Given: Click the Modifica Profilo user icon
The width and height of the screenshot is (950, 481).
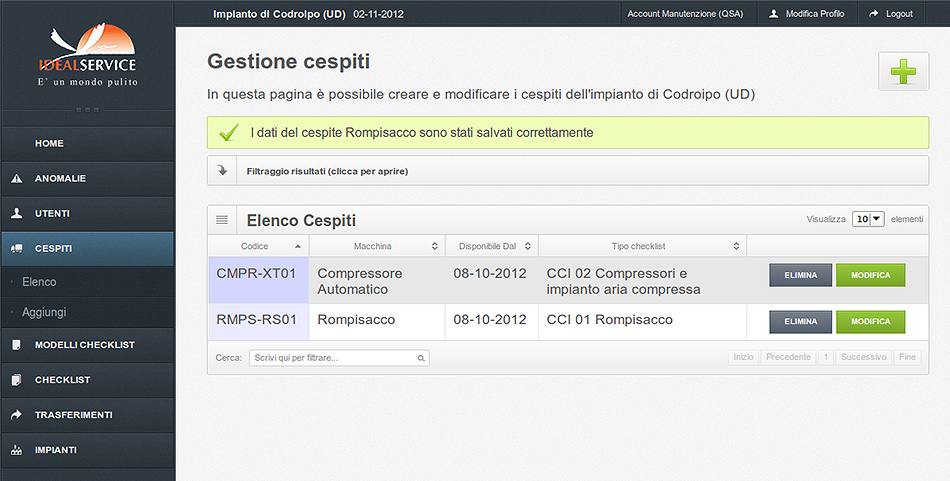Looking at the screenshot, I should (774, 13).
